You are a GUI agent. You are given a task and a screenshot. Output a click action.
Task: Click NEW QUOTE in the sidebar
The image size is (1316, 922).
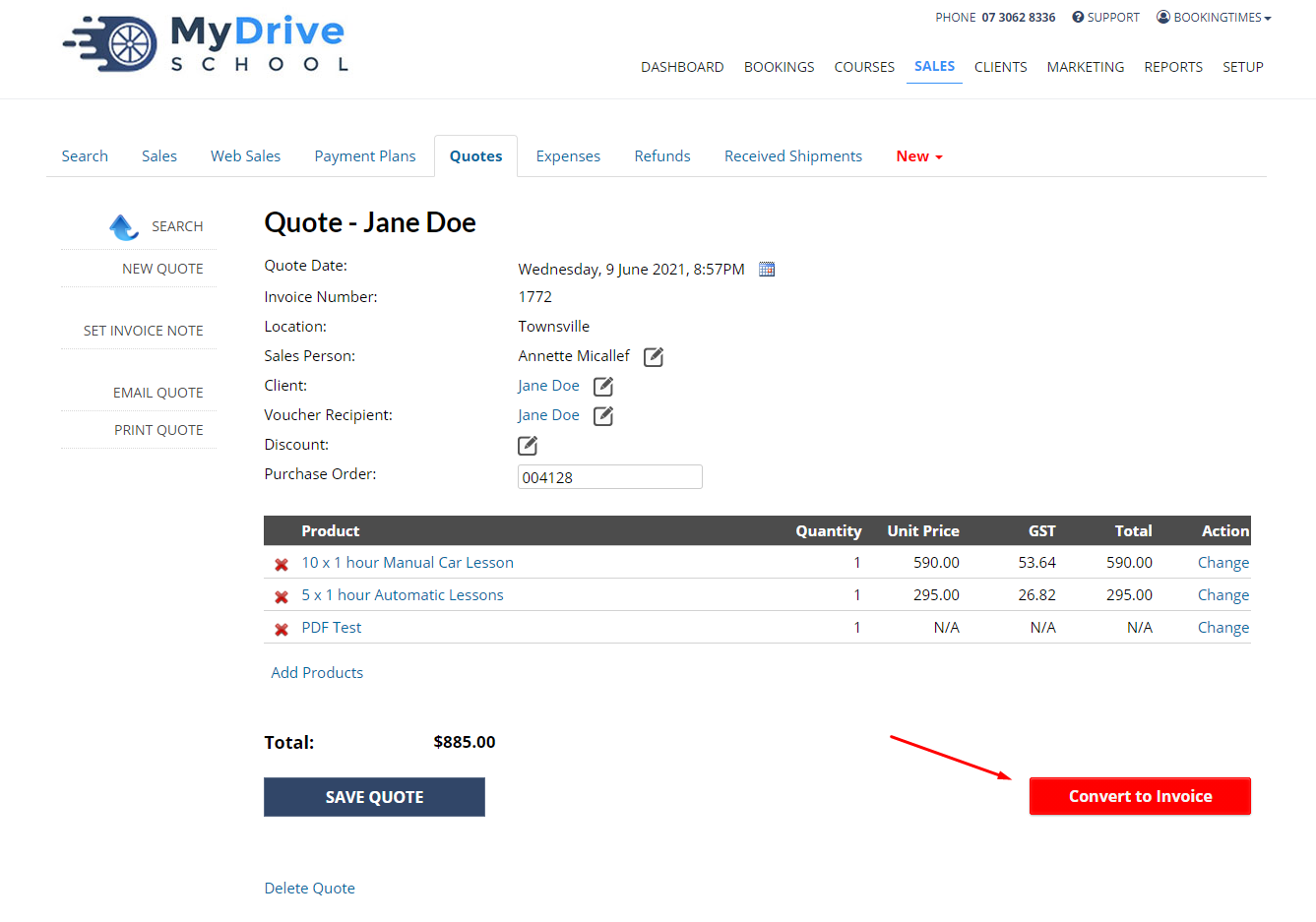tap(162, 269)
